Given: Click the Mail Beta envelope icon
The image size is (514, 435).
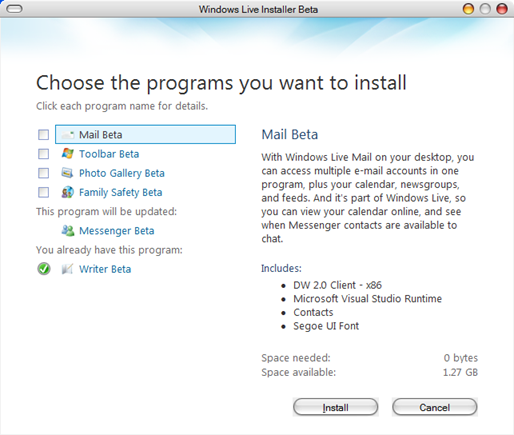Looking at the screenshot, I should (68, 135).
